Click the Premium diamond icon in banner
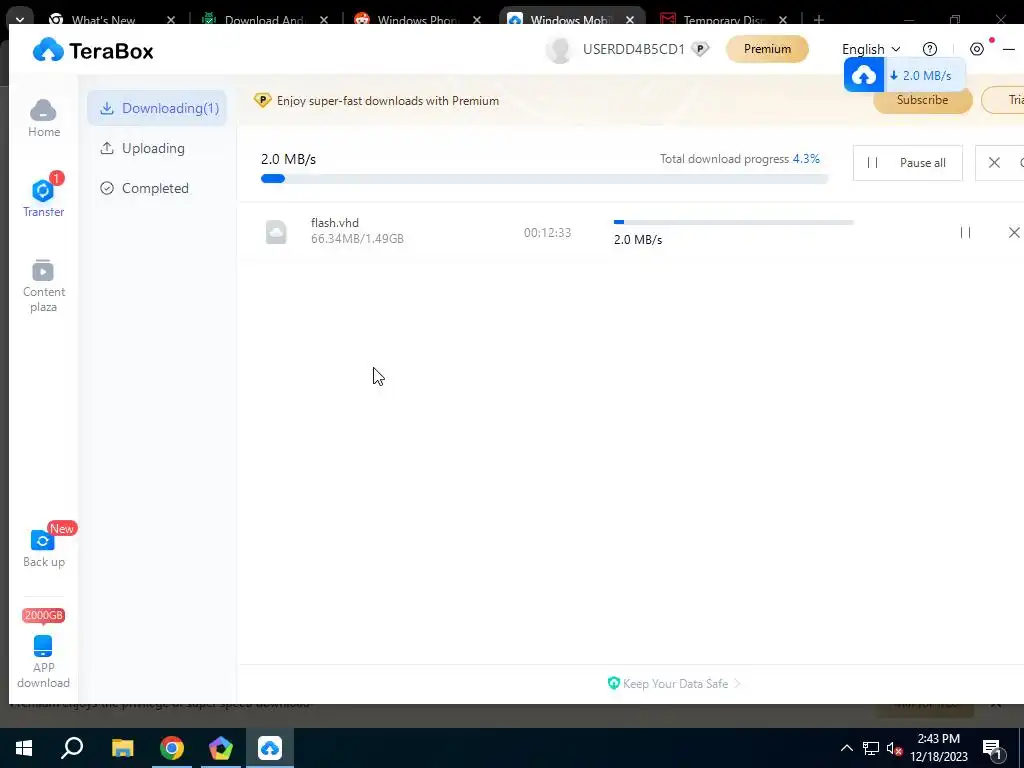This screenshot has height=768, width=1024. coord(263,101)
